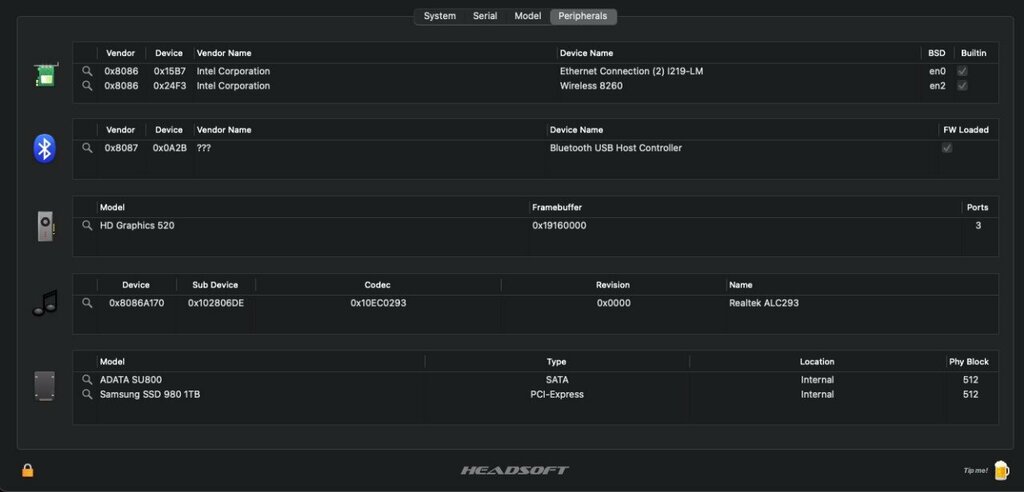Click the magnifier next to Bluetooth USB Host Controller

coord(87,148)
